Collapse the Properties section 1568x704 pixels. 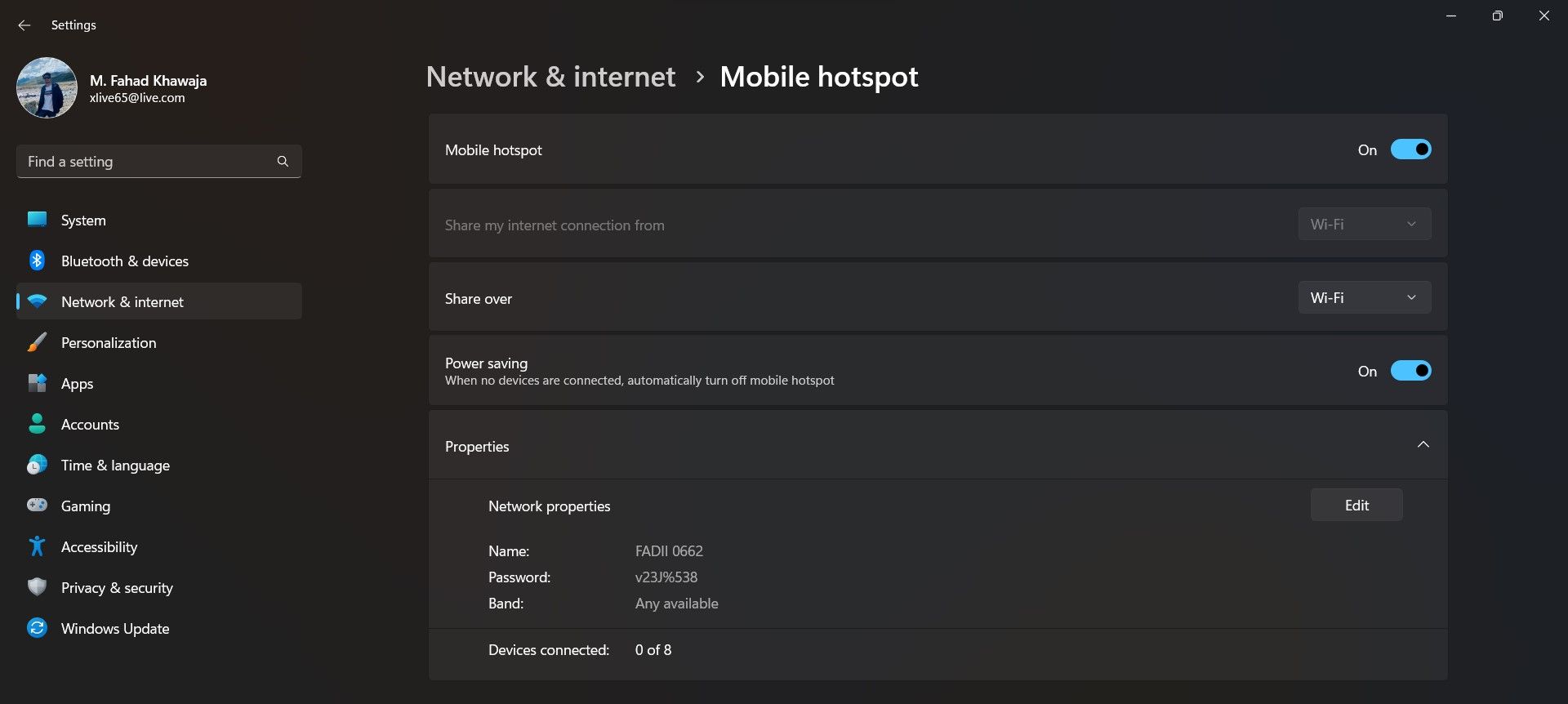[1423, 445]
